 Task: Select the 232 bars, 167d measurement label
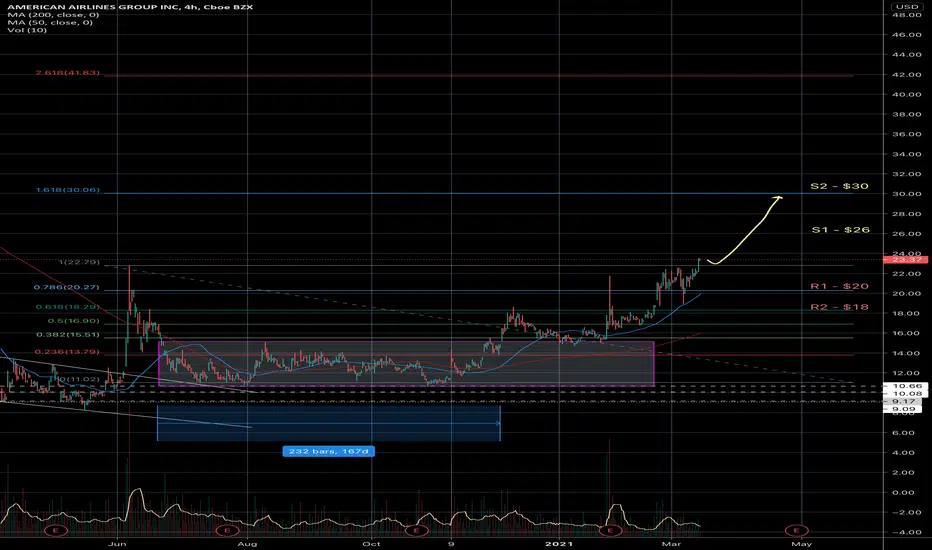click(329, 451)
